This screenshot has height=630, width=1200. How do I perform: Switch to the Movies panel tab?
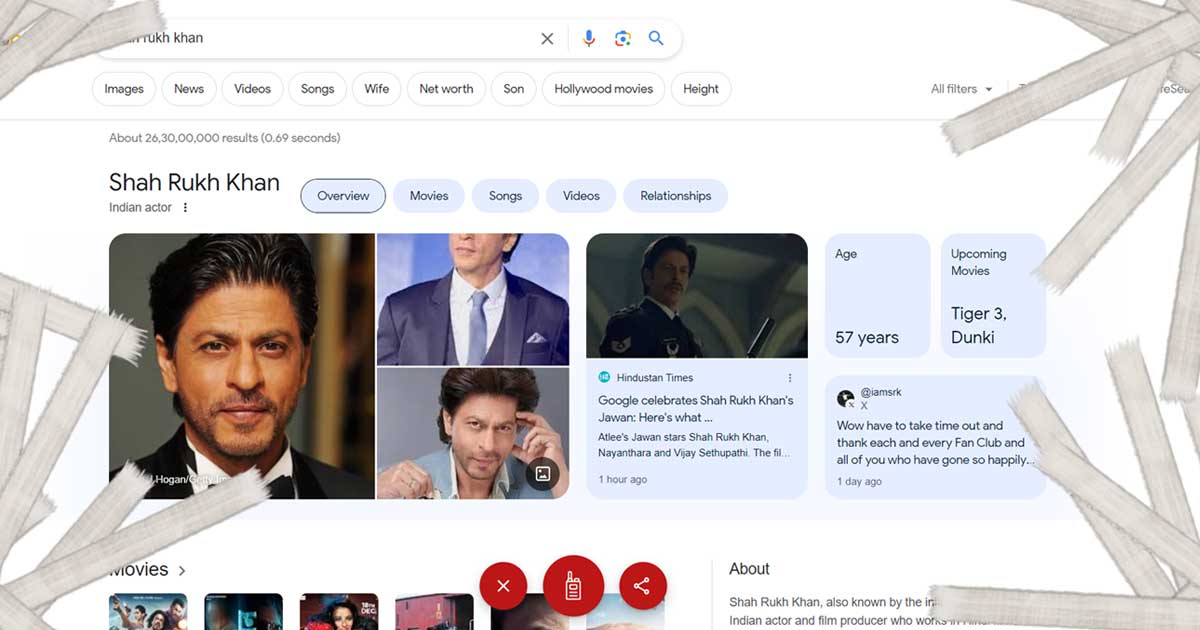click(429, 196)
